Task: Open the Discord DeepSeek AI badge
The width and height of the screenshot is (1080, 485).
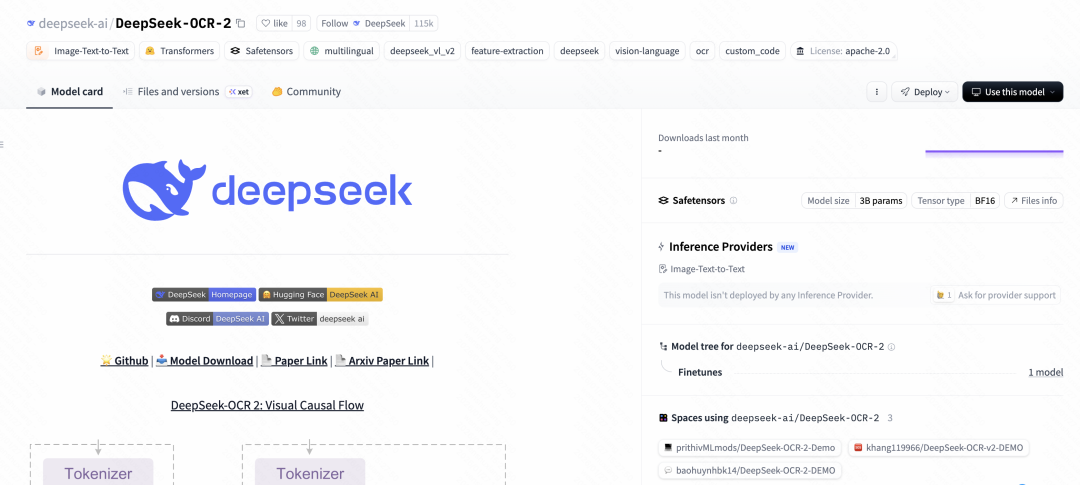Action: point(217,319)
